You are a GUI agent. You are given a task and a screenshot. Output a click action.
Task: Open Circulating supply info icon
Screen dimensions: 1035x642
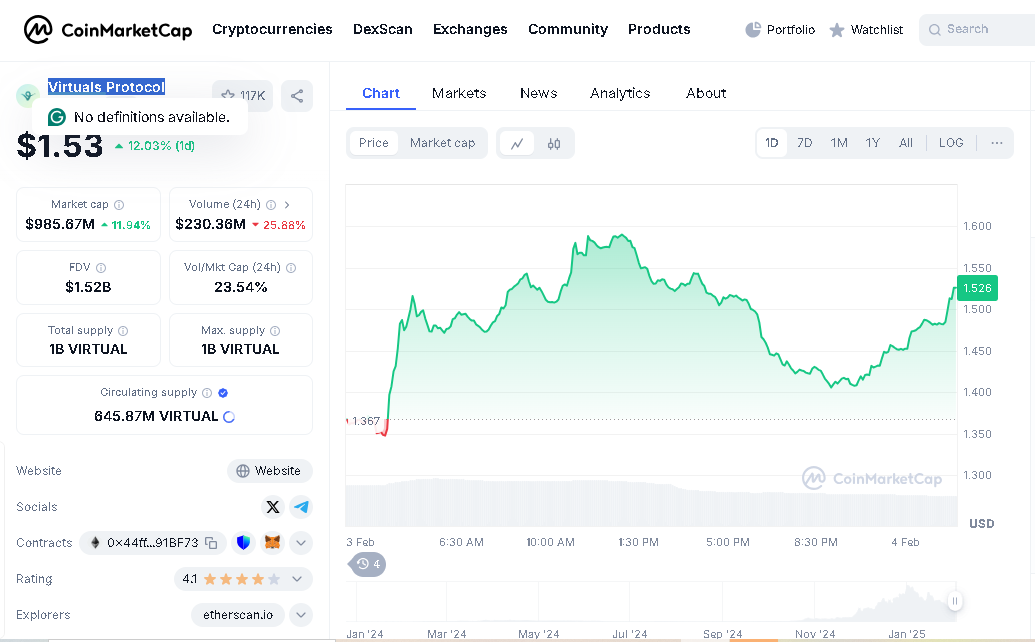(x=207, y=393)
